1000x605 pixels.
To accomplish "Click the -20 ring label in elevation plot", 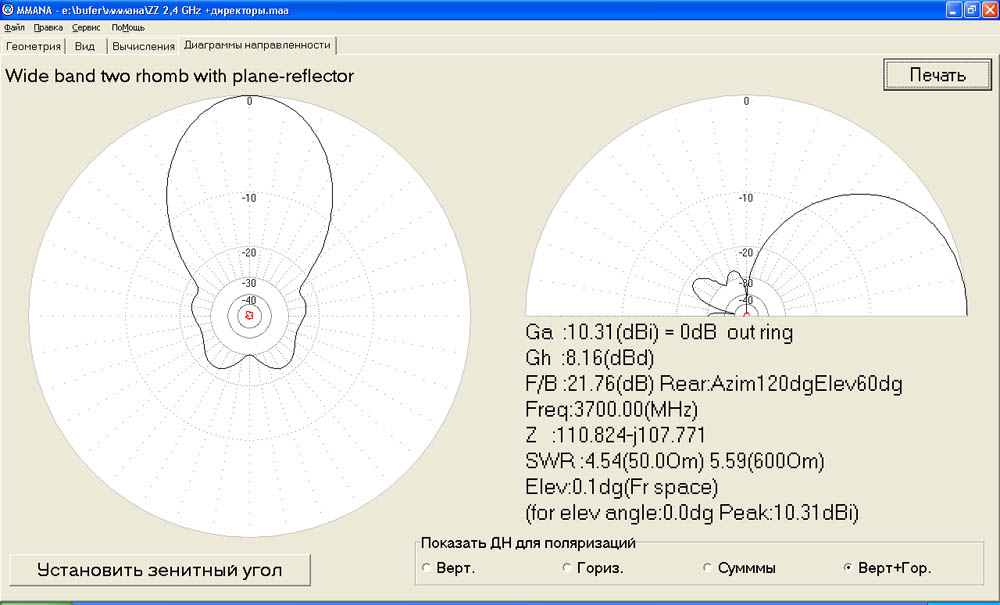I will tap(746, 252).
